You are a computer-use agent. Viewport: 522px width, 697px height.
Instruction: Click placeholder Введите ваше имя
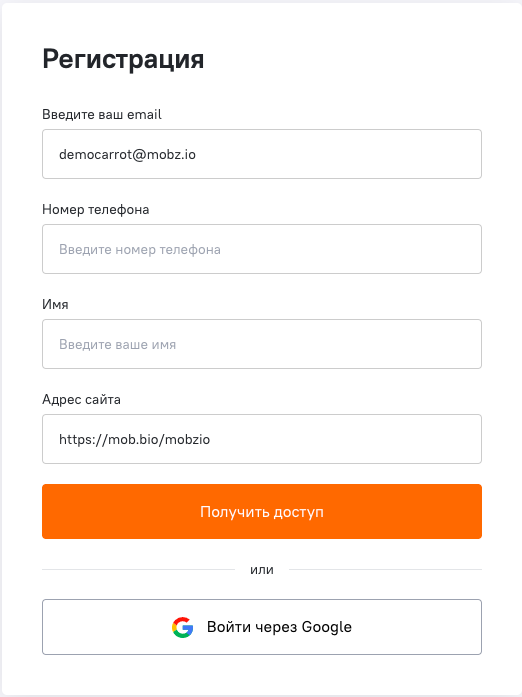pyautogui.click(x=117, y=344)
